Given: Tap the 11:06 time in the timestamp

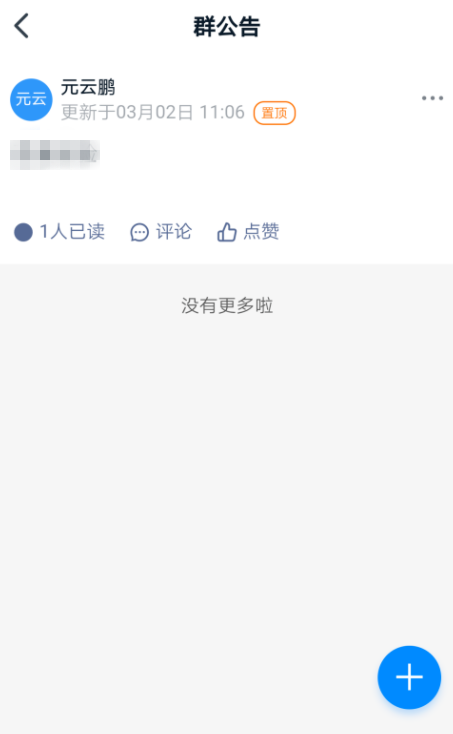Looking at the screenshot, I should 222,112.
